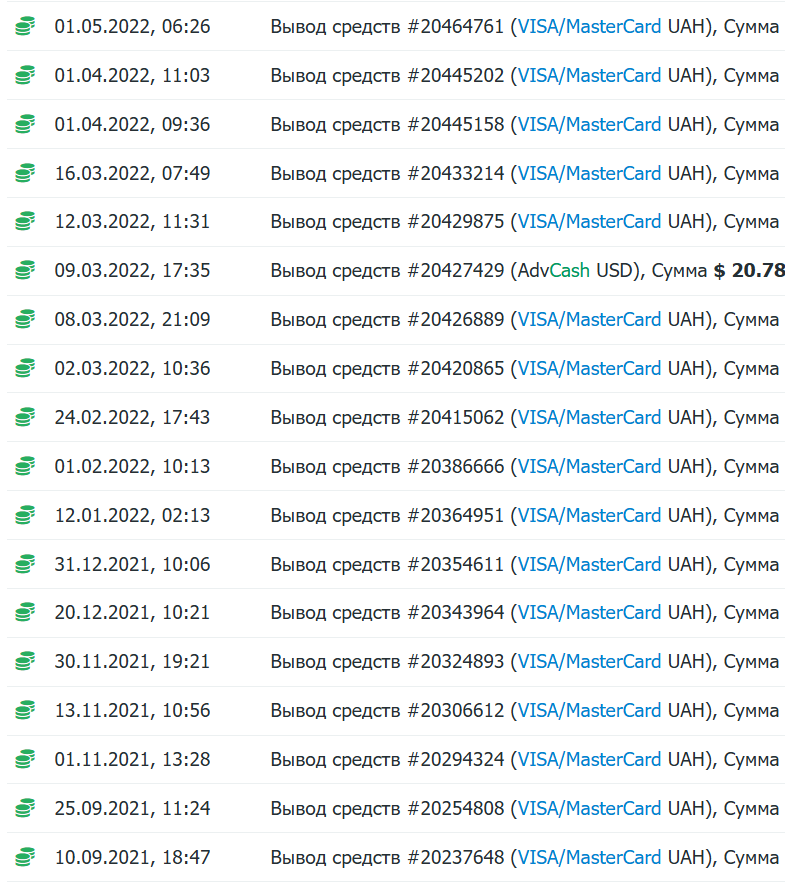The height and width of the screenshot is (894, 785).
Task: Click the $ 20.78 amount in AdvCash row
Action: click(x=749, y=270)
